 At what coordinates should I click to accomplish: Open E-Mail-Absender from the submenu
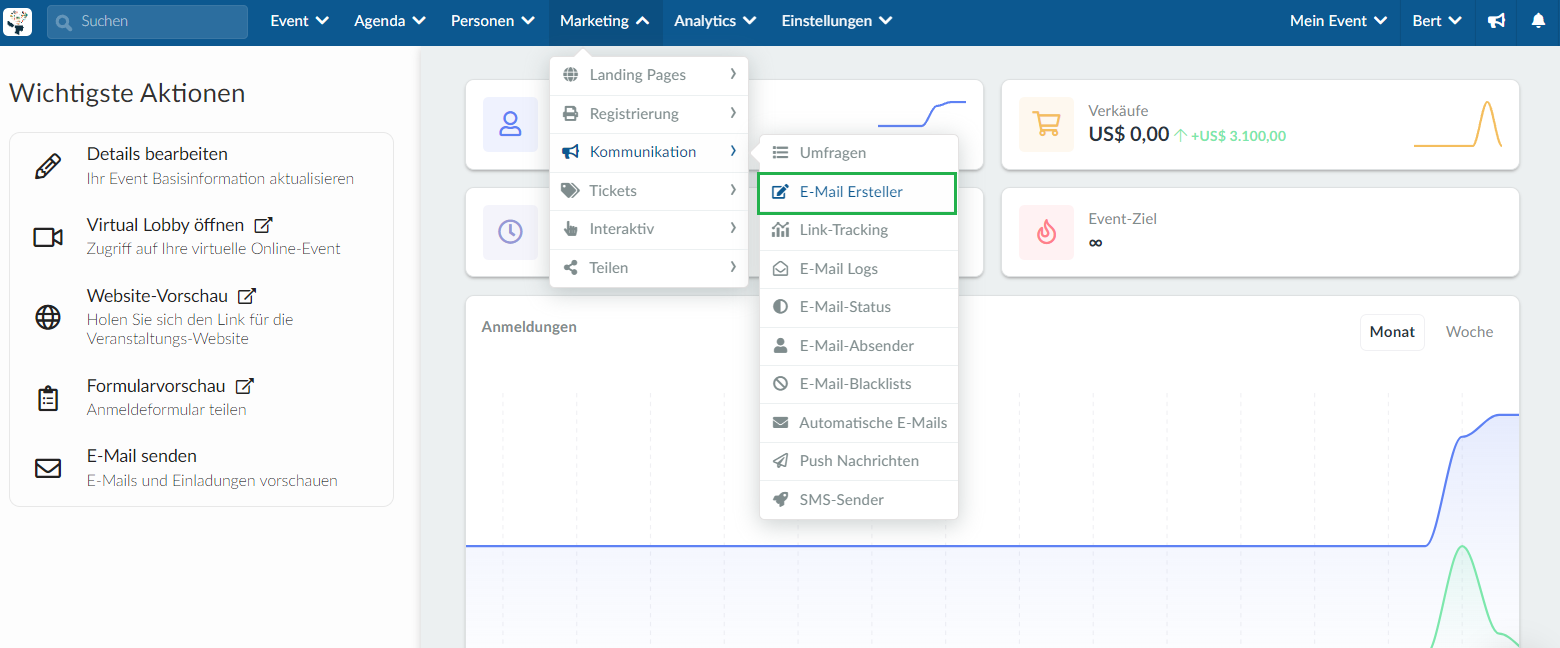point(859,346)
